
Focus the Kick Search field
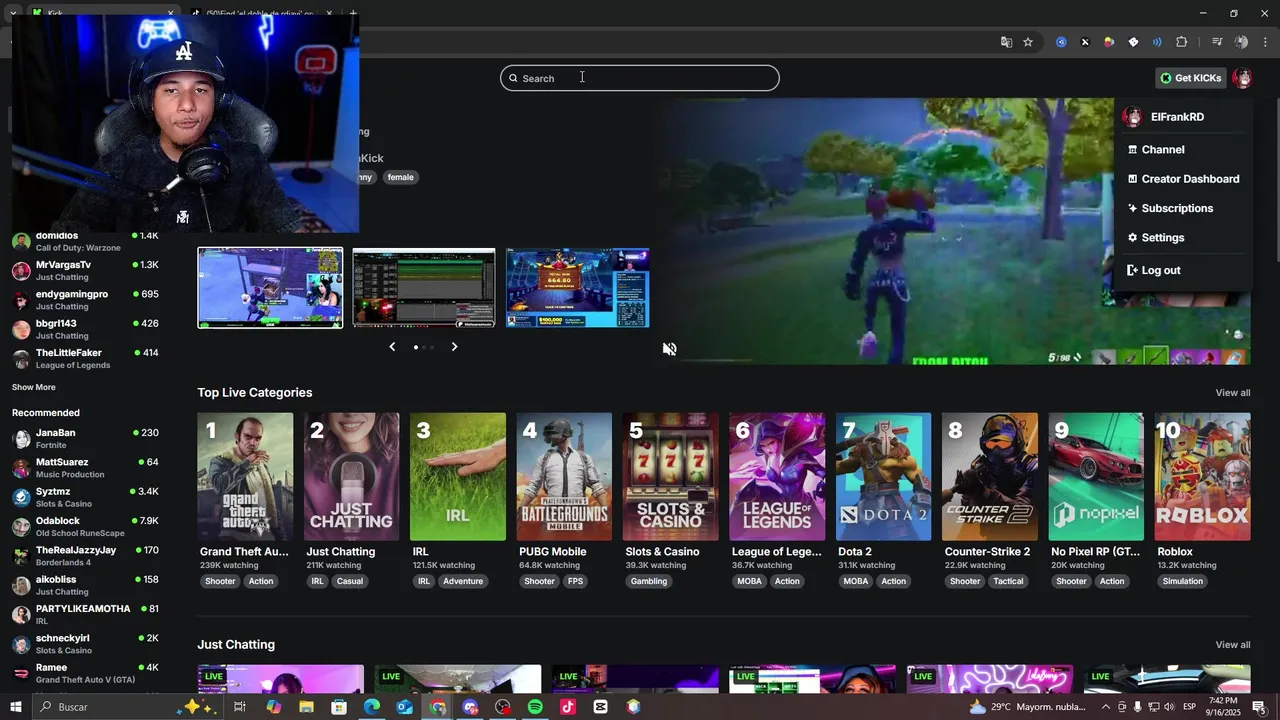point(640,78)
